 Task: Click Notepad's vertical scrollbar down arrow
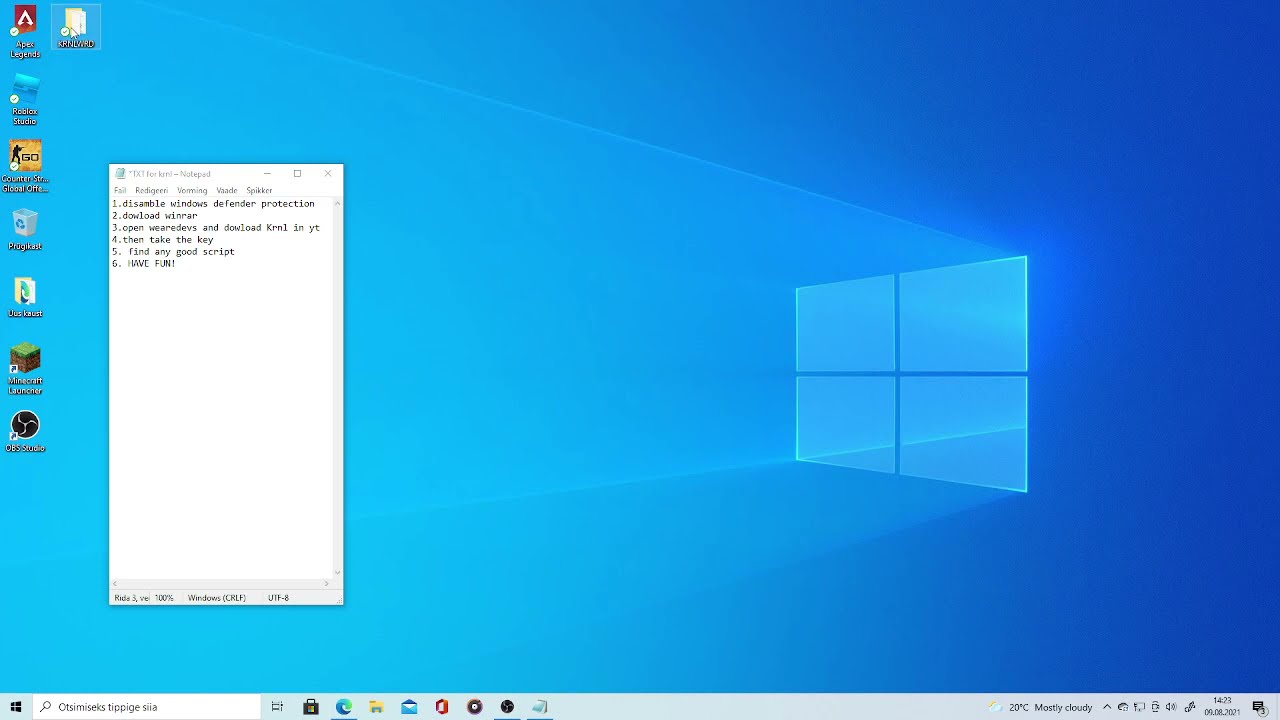point(337,573)
